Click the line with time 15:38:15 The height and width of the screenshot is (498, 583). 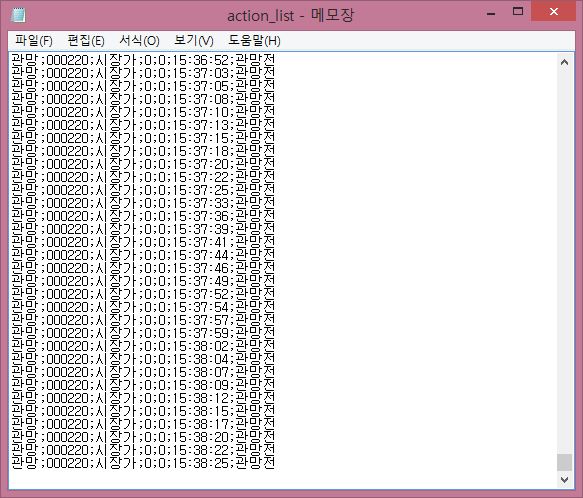pyautogui.click(x=143, y=412)
